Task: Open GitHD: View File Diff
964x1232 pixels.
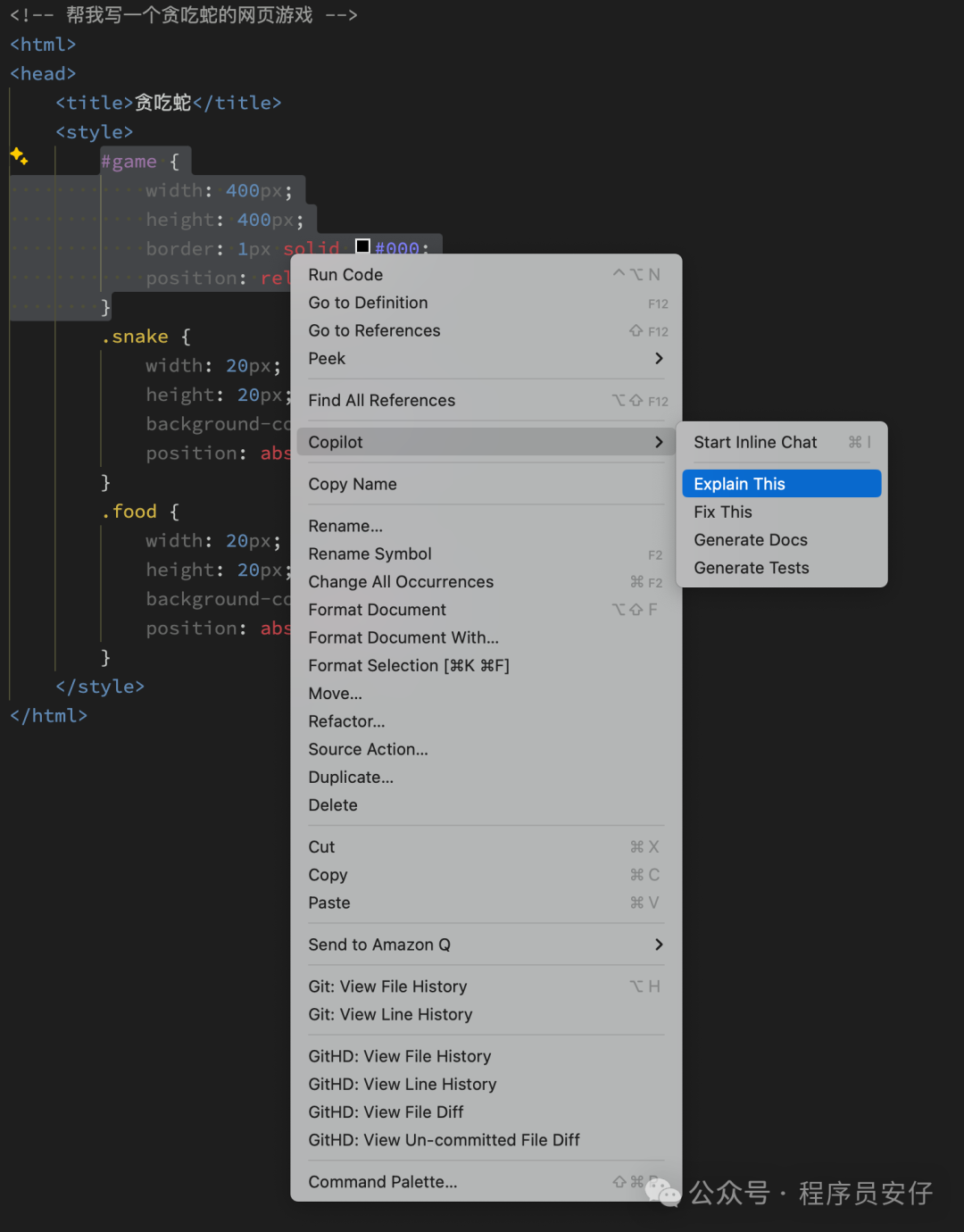Action: click(386, 1112)
